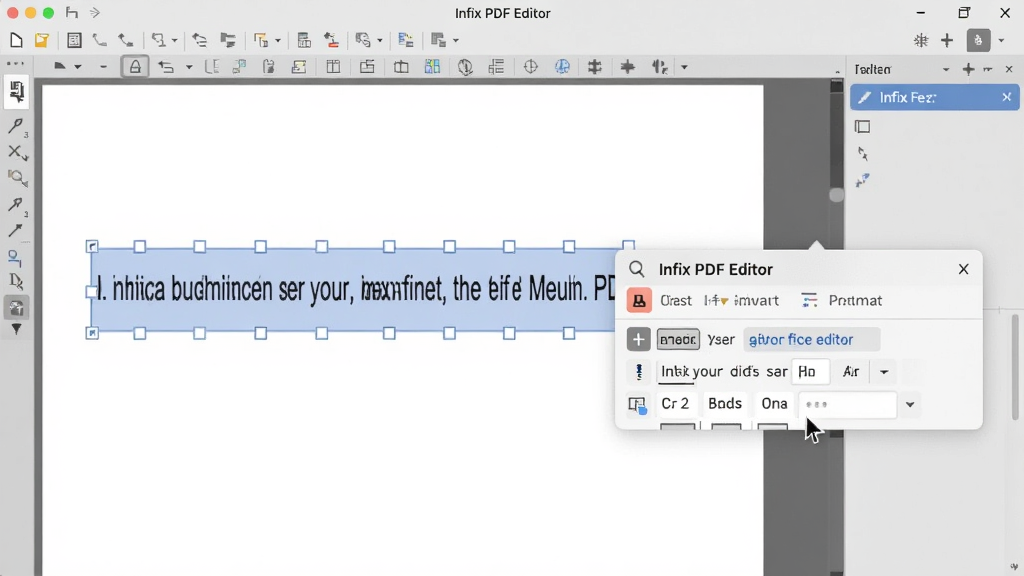The image size is (1024, 576).
Task: Click the two-column layout icon
Action: [x=333, y=67]
